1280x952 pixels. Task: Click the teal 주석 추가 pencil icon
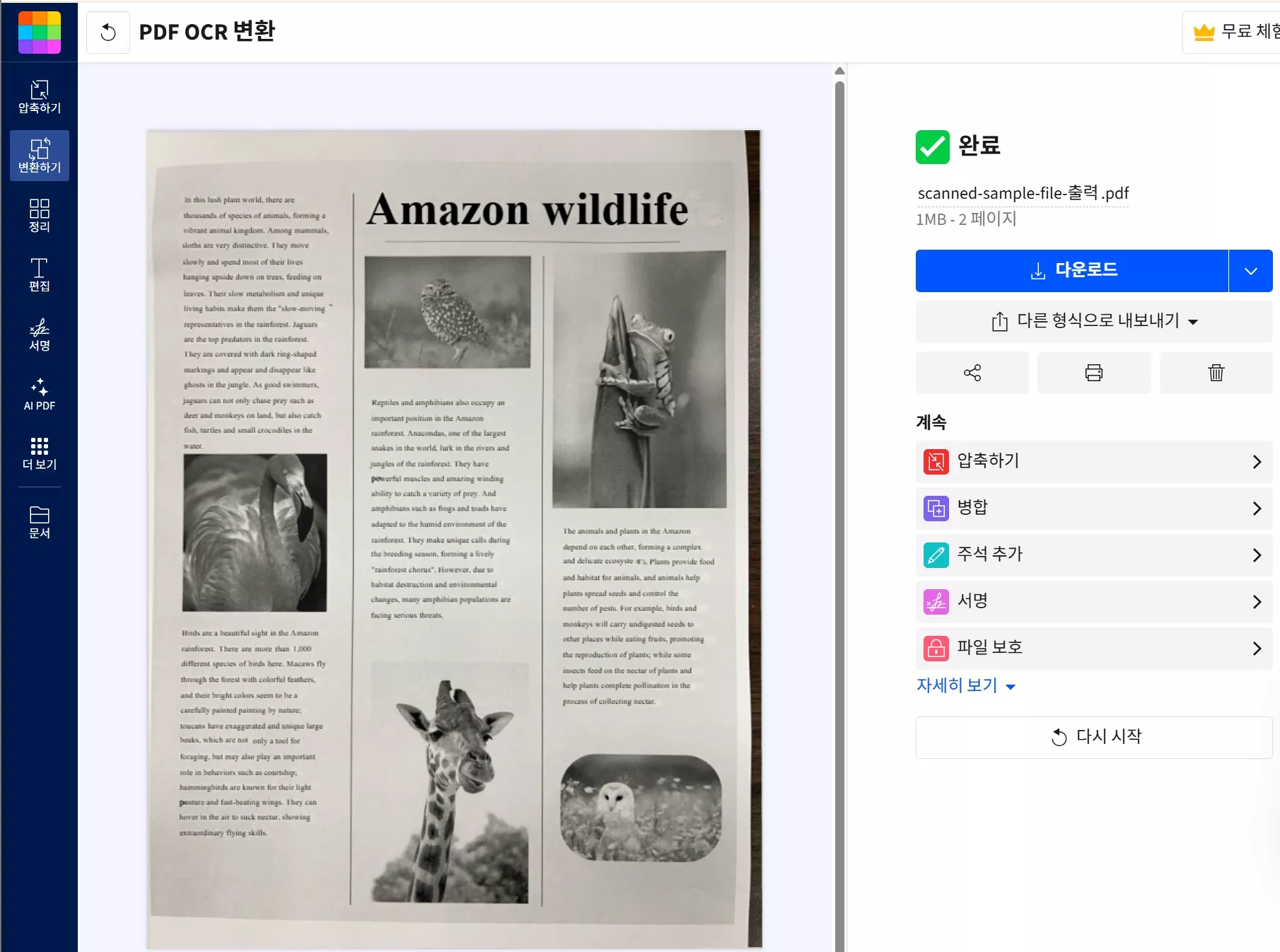(936, 555)
